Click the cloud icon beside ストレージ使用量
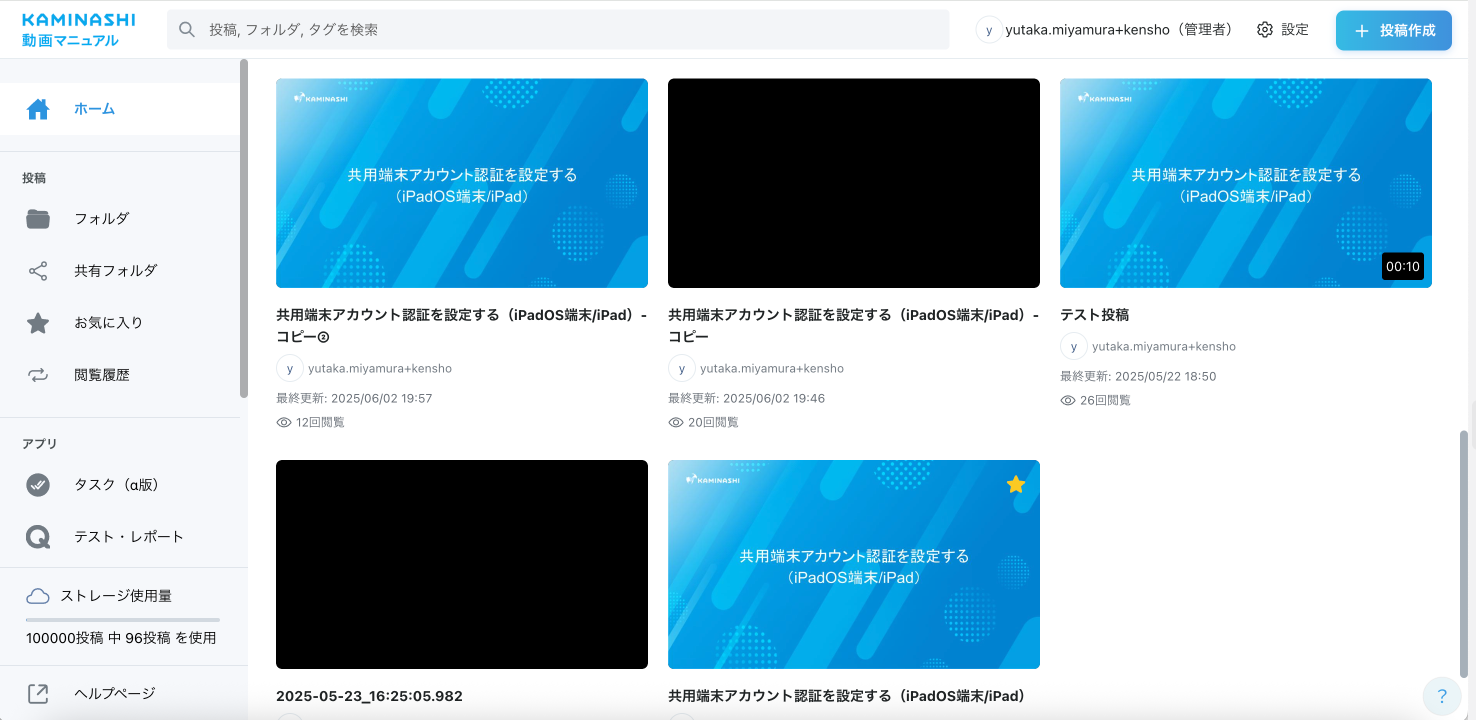Image resolution: width=1476 pixels, height=720 pixels. tap(38, 596)
